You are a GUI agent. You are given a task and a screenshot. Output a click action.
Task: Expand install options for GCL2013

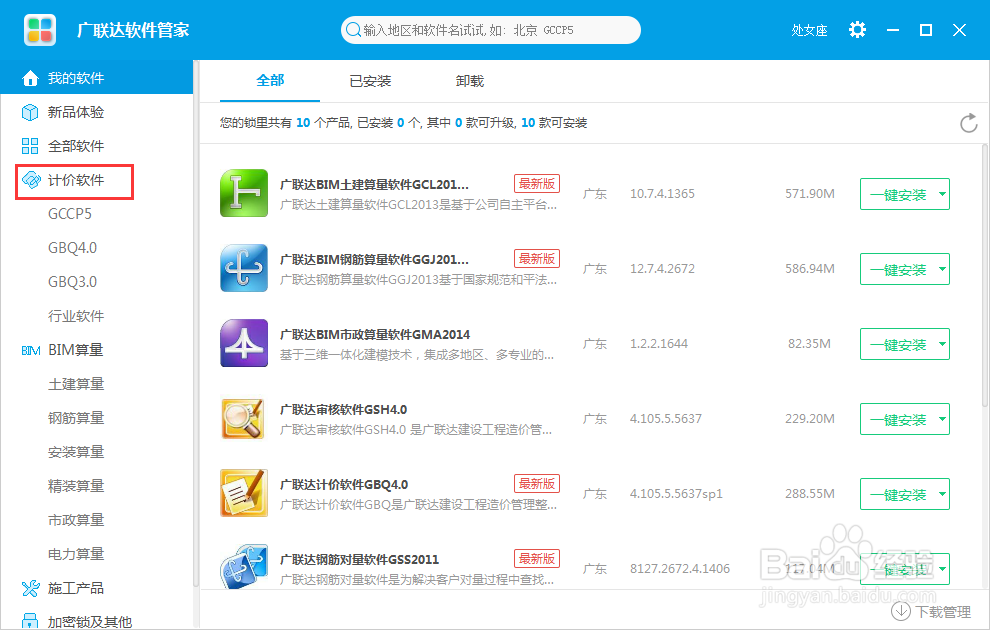pos(942,194)
